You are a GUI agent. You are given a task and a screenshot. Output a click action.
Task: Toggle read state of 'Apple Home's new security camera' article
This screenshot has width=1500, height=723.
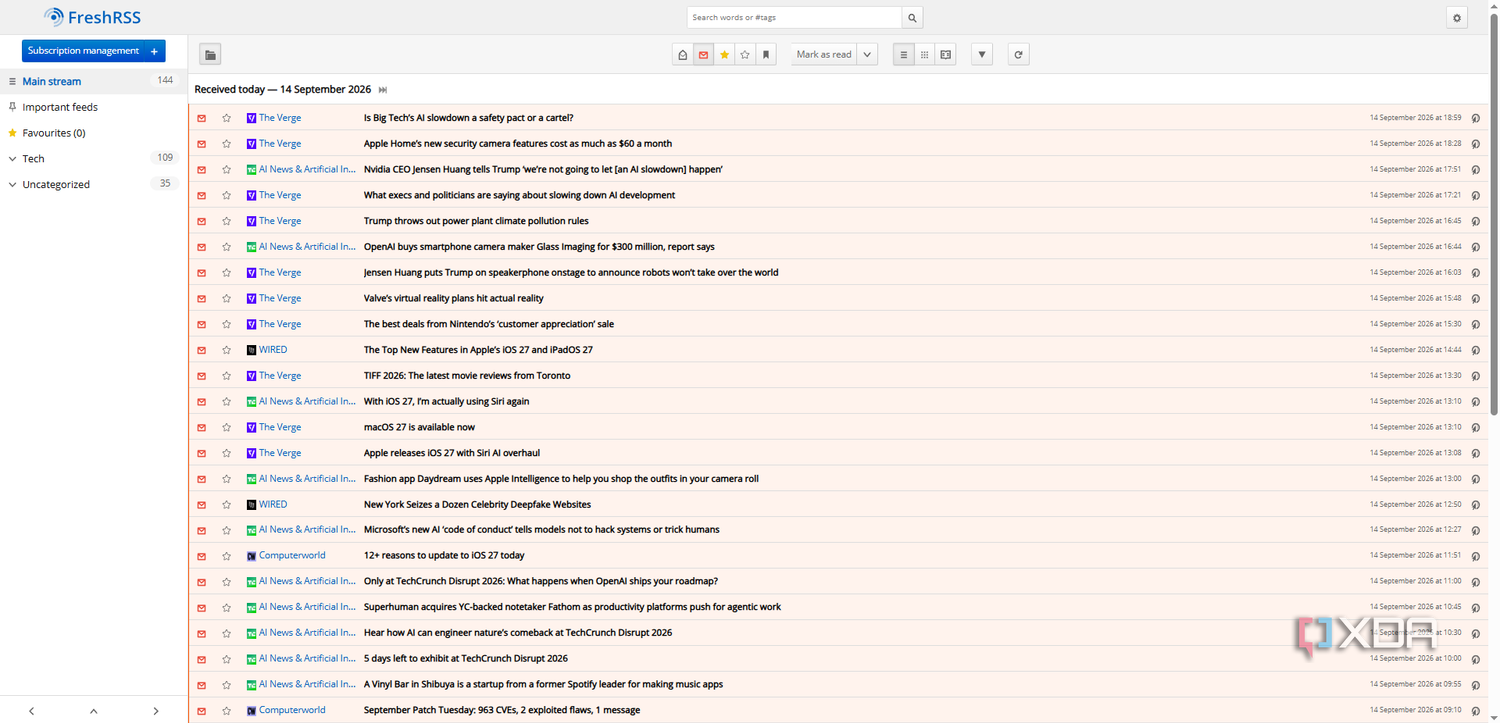point(202,144)
